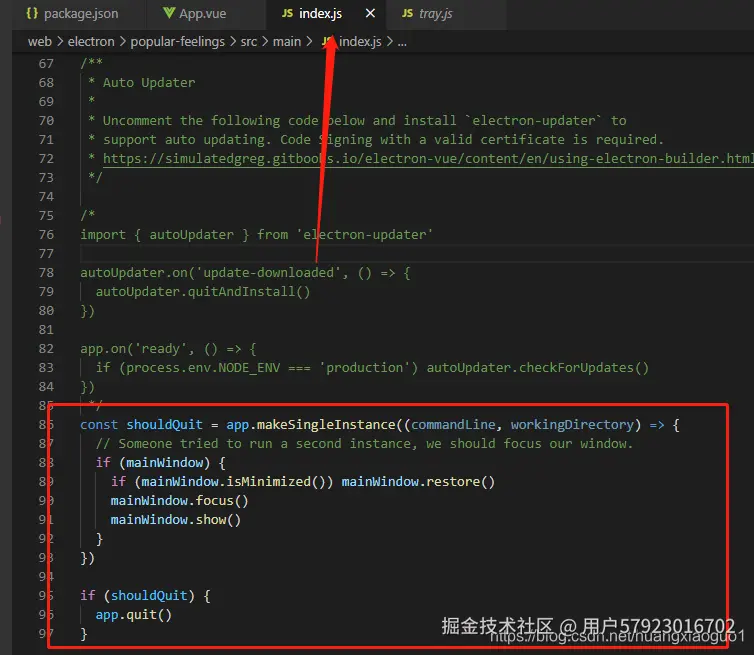Open the 'electron' breadcrumb segment
Screen dimensions: 754x655
coord(91,42)
